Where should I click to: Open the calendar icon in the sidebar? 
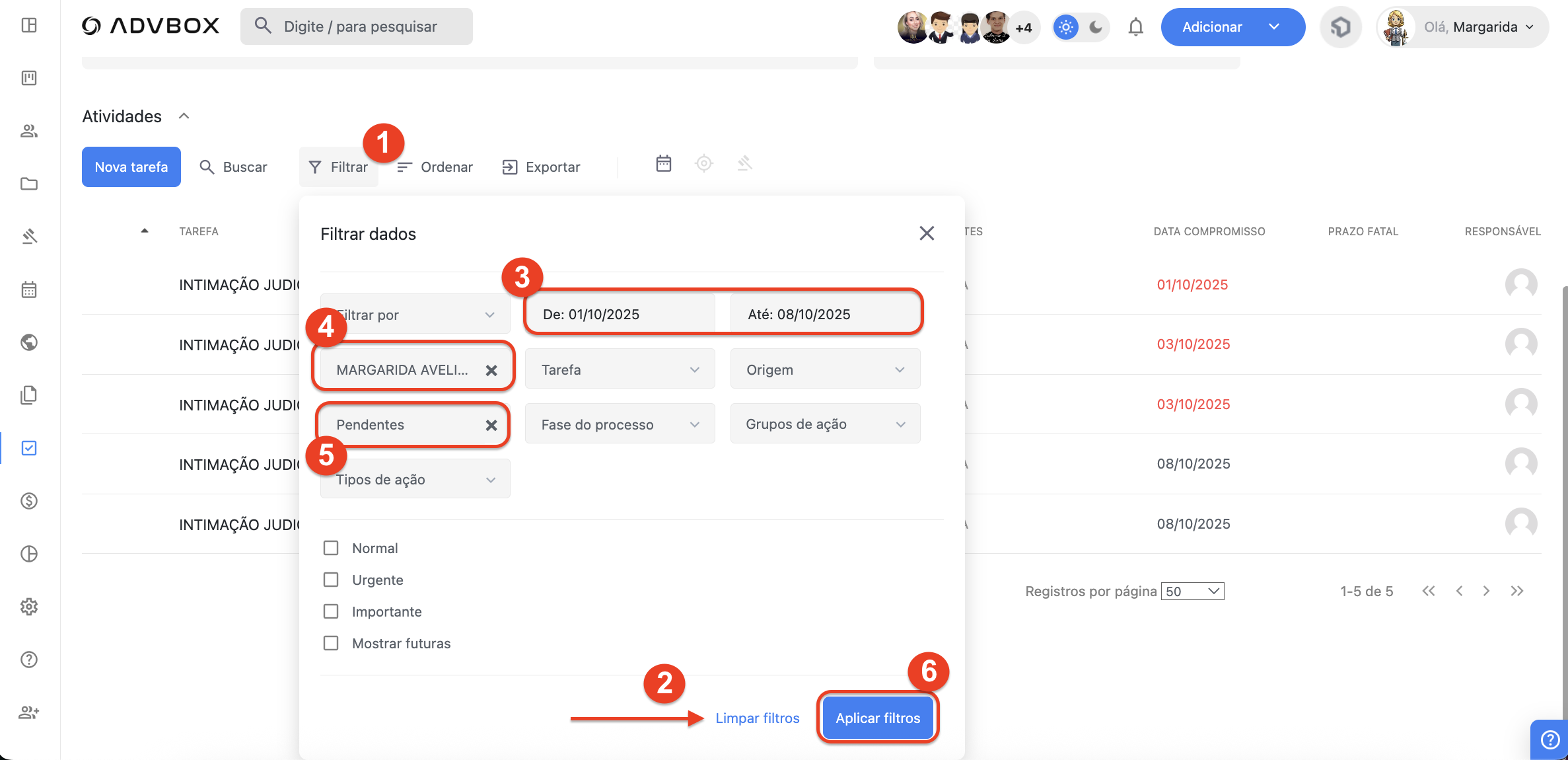(x=29, y=289)
